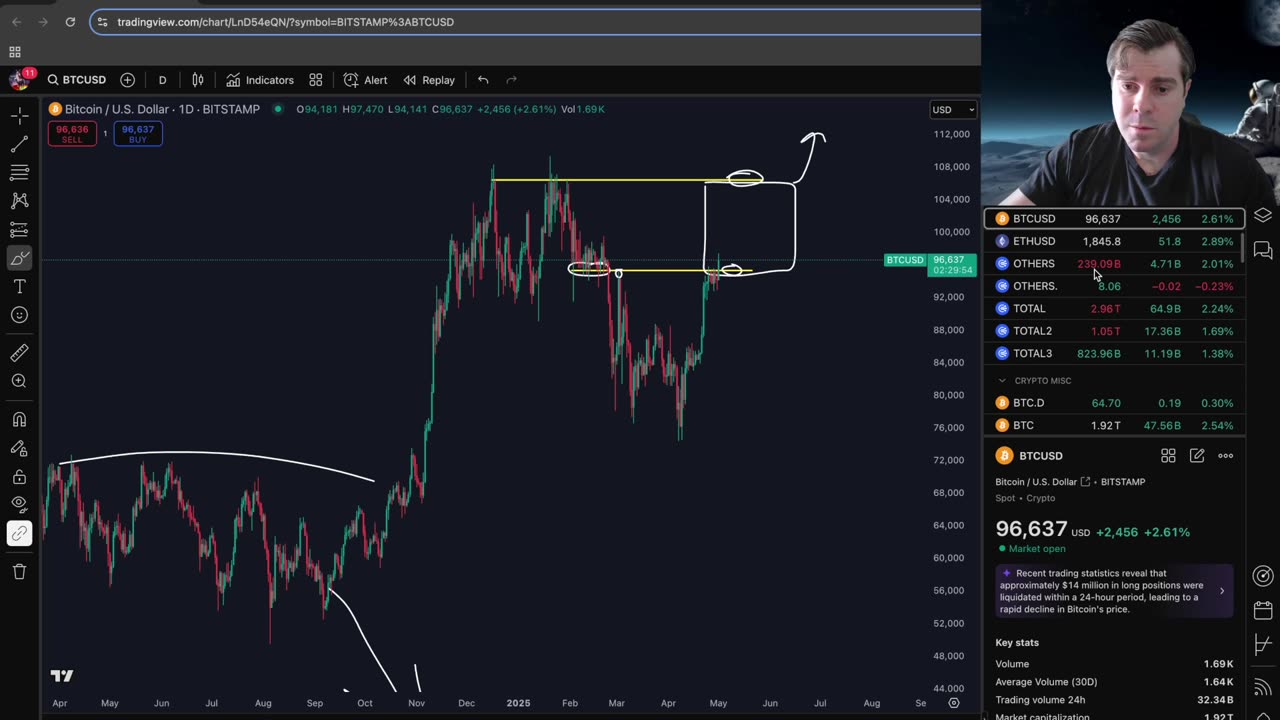Go back in browser history
This screenshot has width=1280, height=720.
click(x=17, y=22)
